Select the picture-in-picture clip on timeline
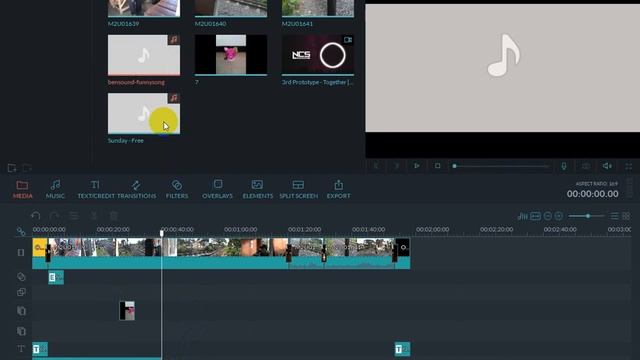The image size is (640, 360). click(x=127, y=311)
